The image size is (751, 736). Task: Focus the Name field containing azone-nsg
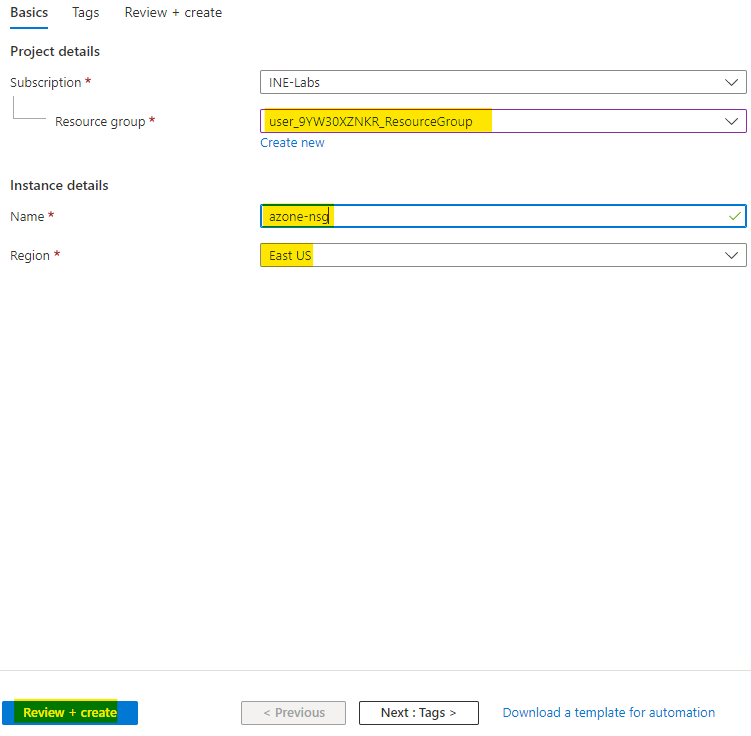pyautogui.click(x=490, y=216)
